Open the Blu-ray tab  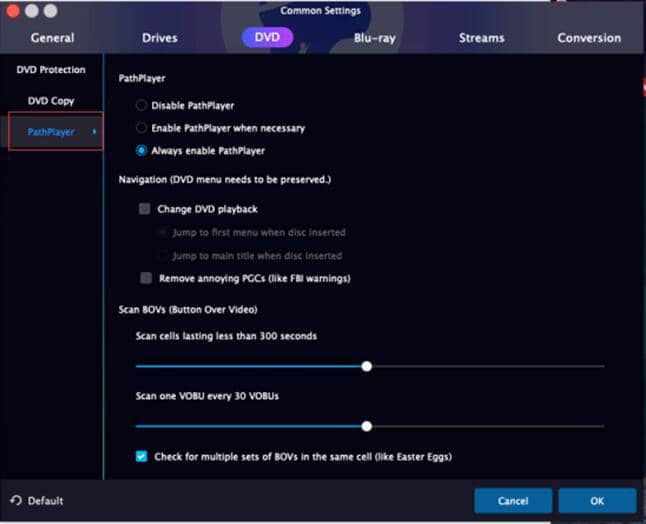pos(374,38)
